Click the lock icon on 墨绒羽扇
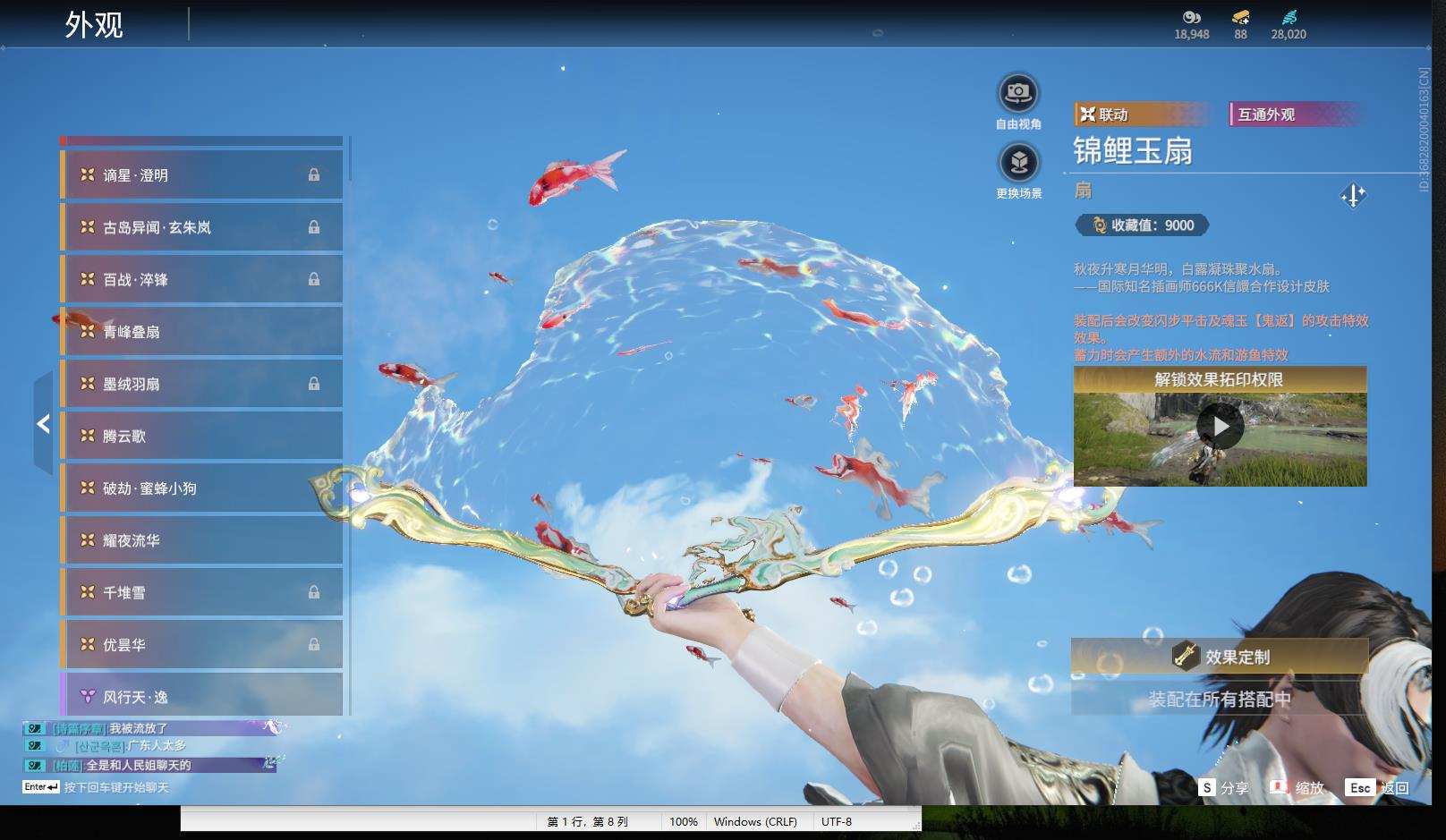Screen dimensions: 1446x840 pos(314,384)
